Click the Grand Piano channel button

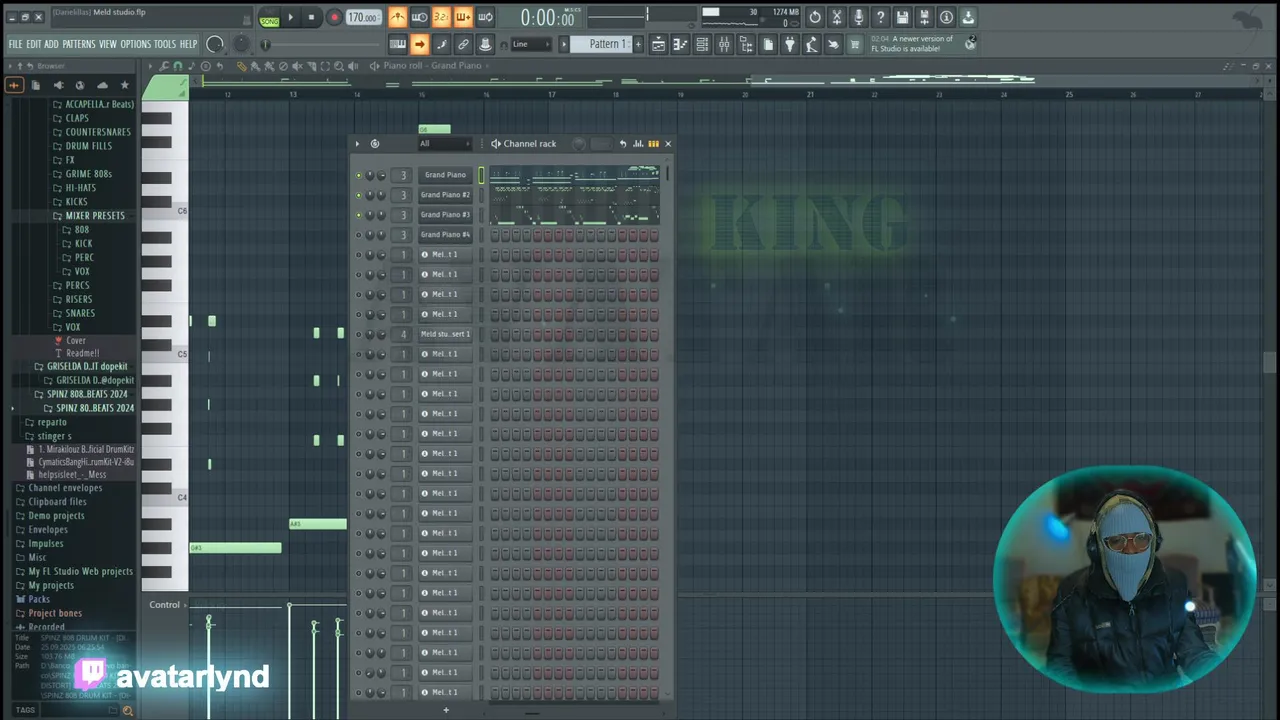(x=445, y=175)
